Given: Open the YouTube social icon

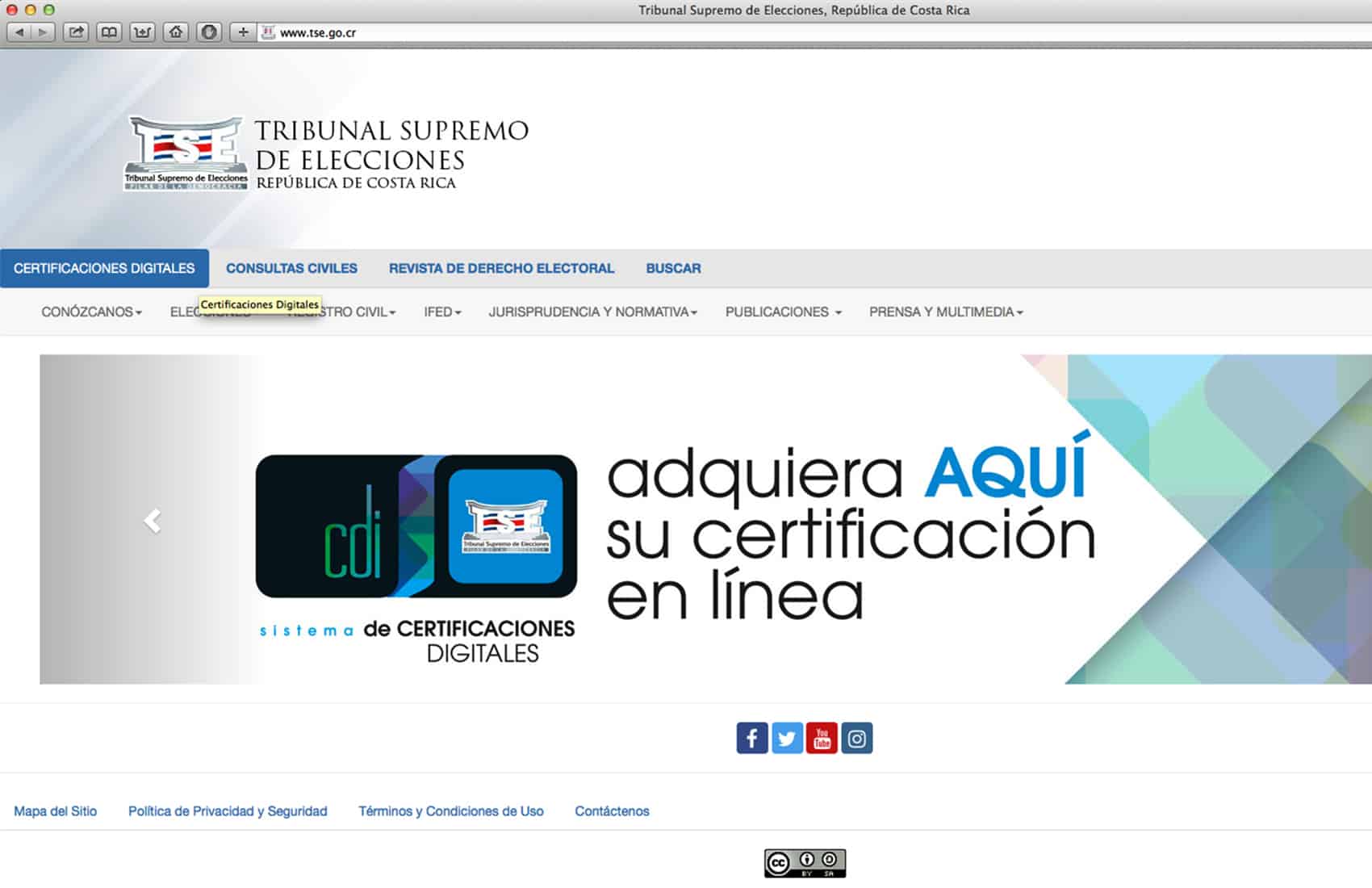Looking at the screenshot, I should coord(822,738).
